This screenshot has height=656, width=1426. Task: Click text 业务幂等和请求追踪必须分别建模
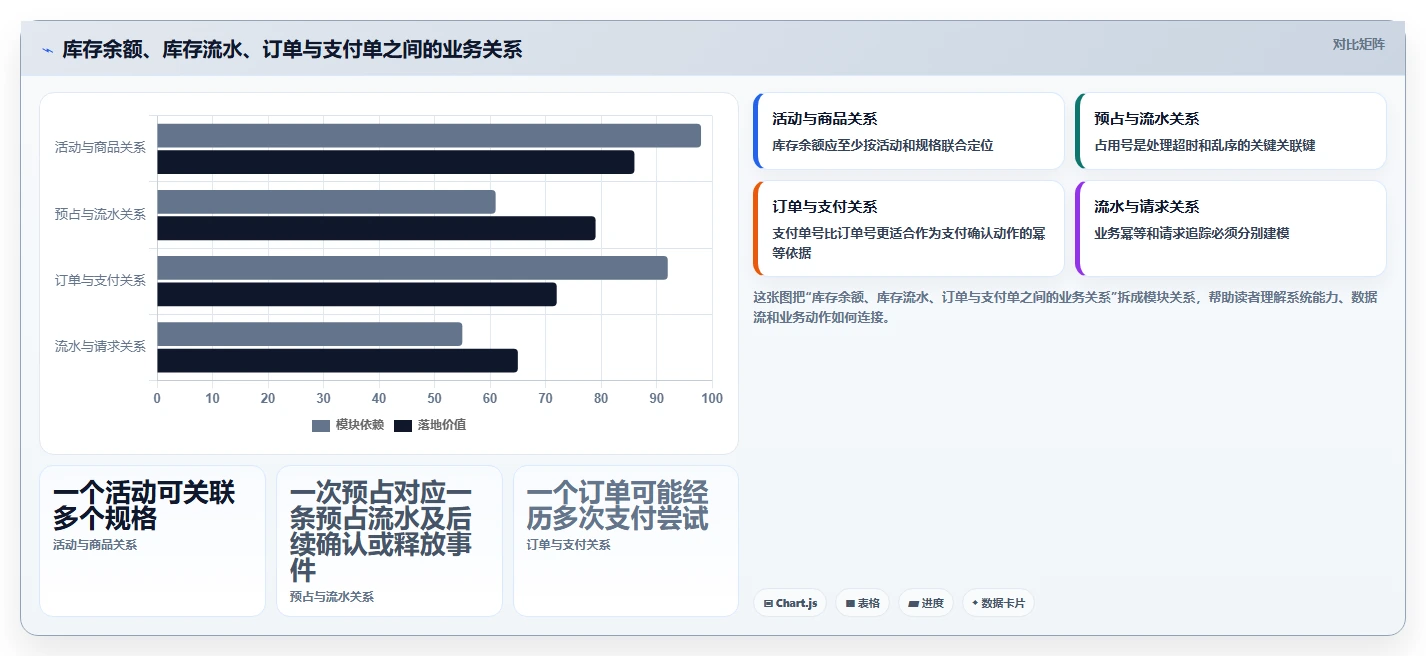(1192, 233)
